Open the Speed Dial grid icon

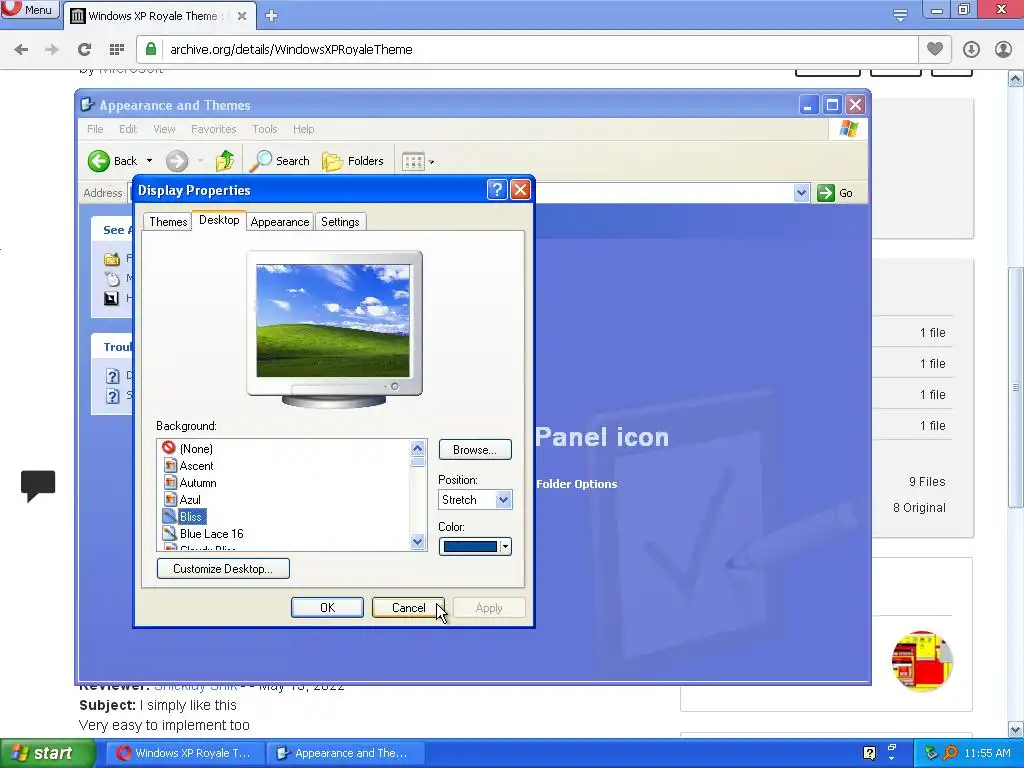117,50
